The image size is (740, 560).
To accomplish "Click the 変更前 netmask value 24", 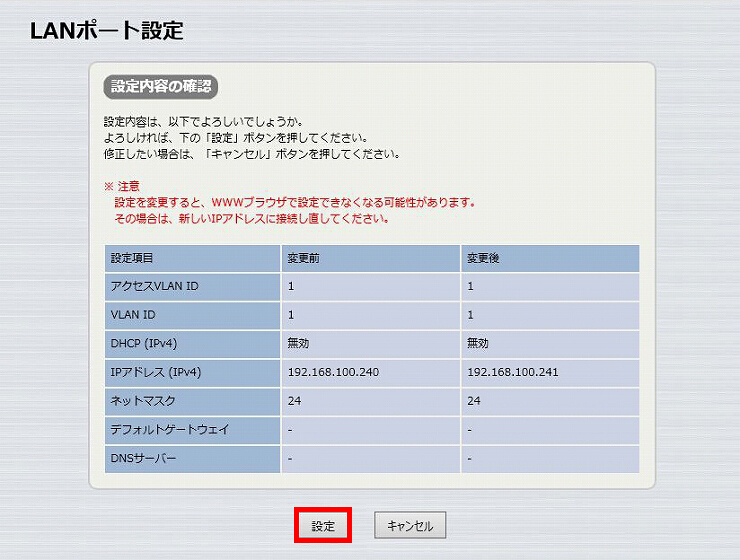I will [x=294, y=401].
